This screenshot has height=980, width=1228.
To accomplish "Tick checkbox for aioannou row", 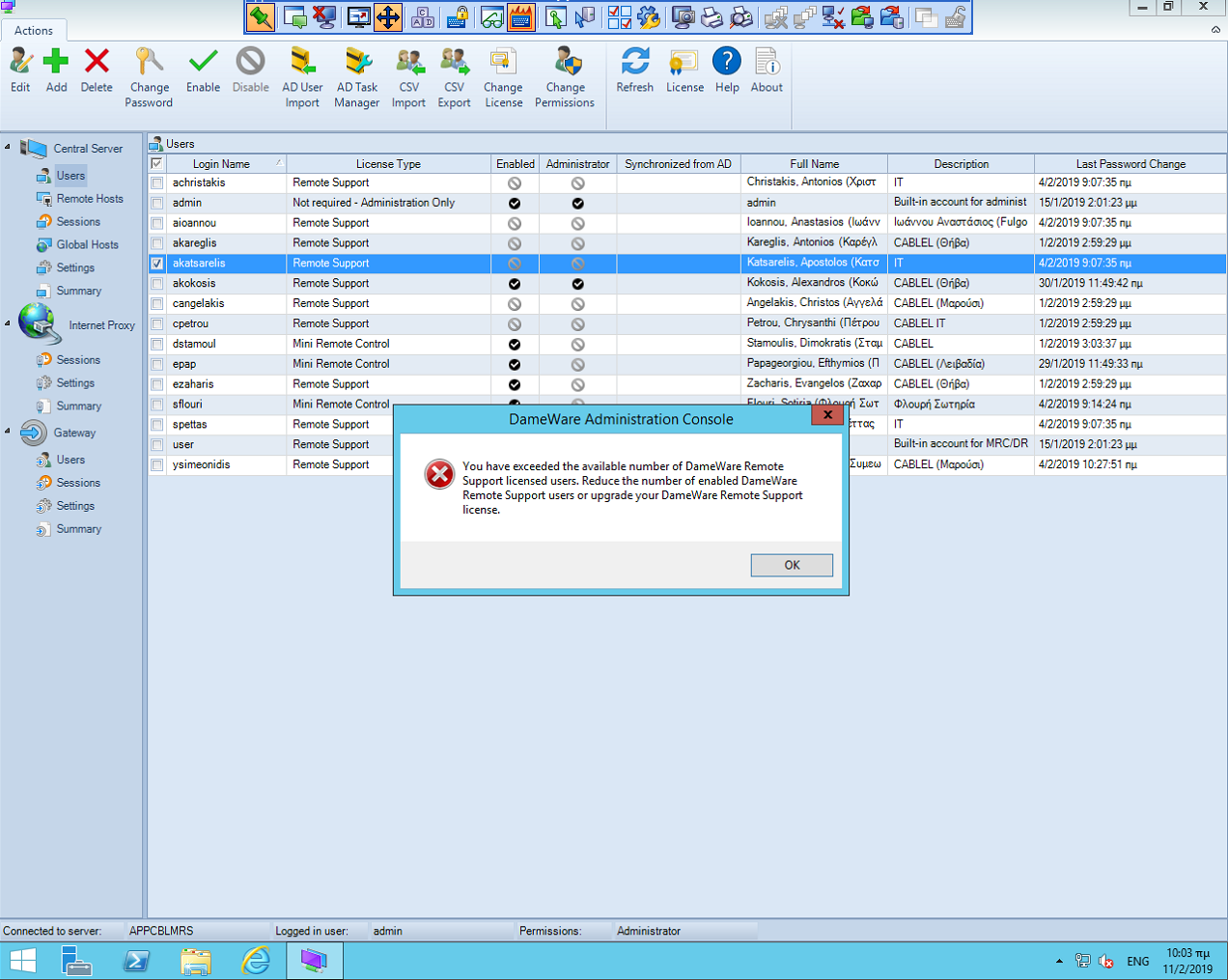I will [x=156, y=223].
